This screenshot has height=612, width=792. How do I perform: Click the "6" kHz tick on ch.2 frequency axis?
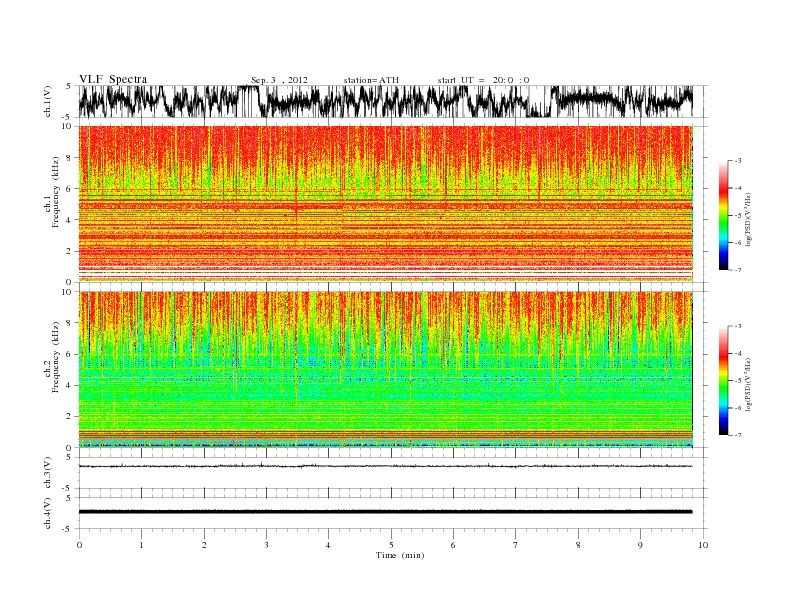70,354
